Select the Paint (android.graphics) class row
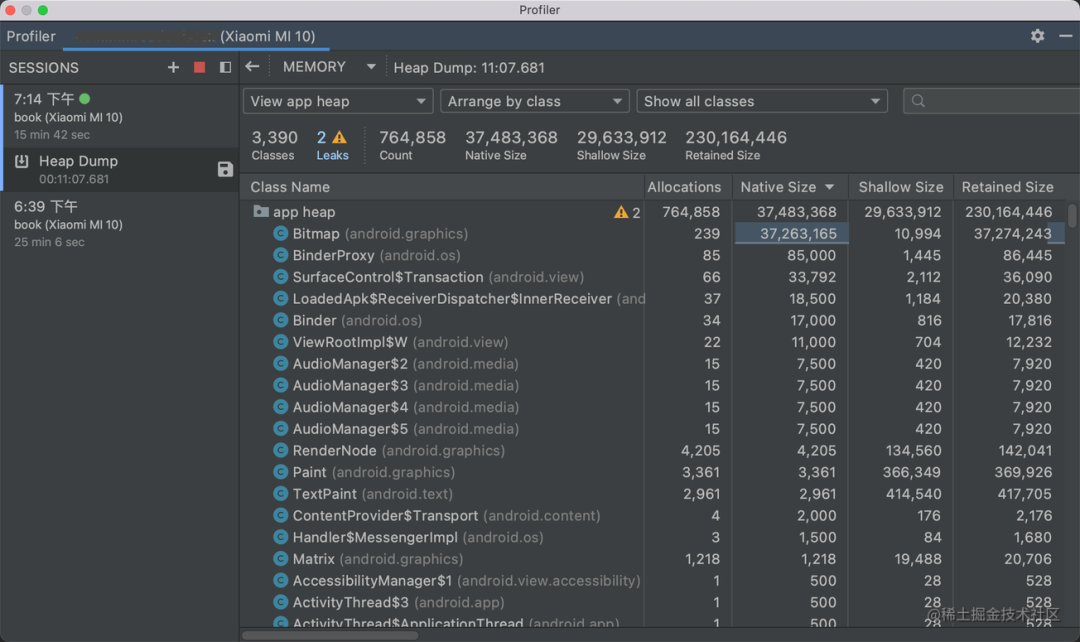Screen dimensions: 1080x642 653,473
